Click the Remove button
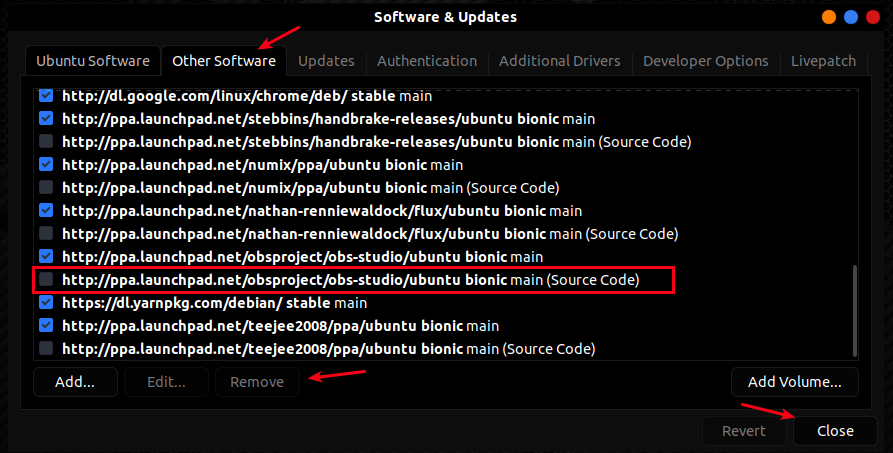The image size is (893, 453). (257, 382)
